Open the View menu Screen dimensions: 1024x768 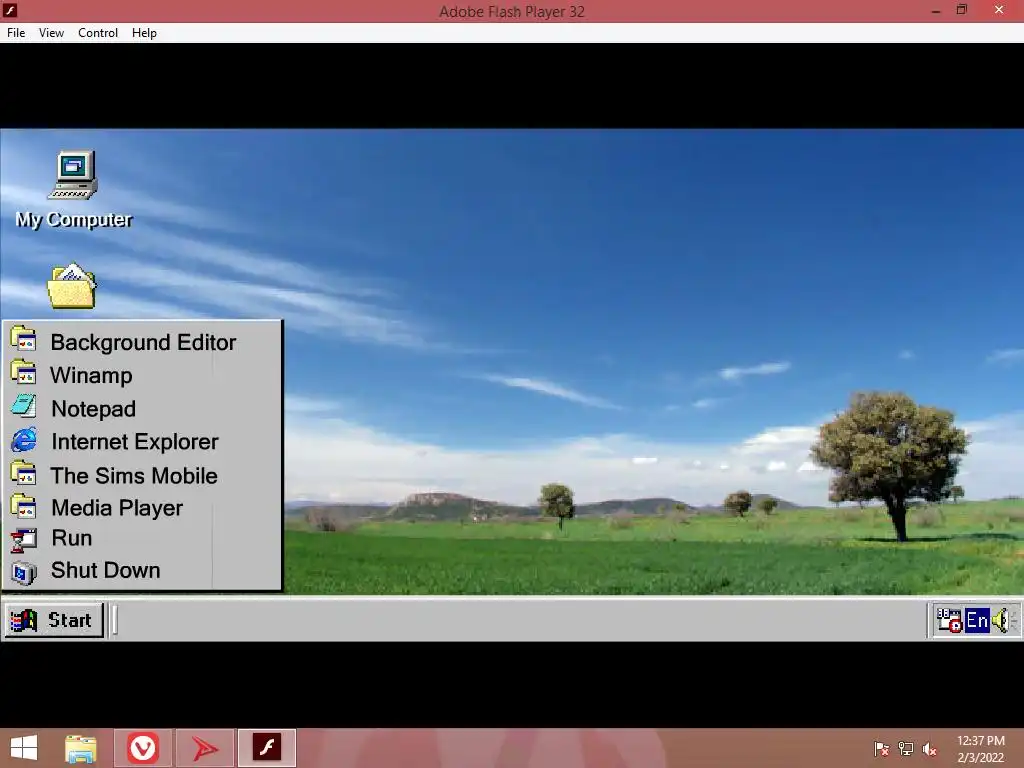[51, 33]
